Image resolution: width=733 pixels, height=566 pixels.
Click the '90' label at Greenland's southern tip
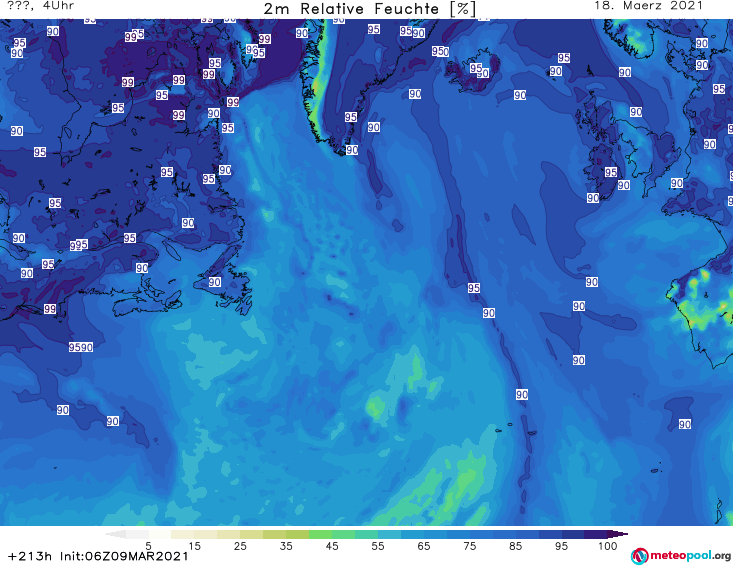[352, 150]
